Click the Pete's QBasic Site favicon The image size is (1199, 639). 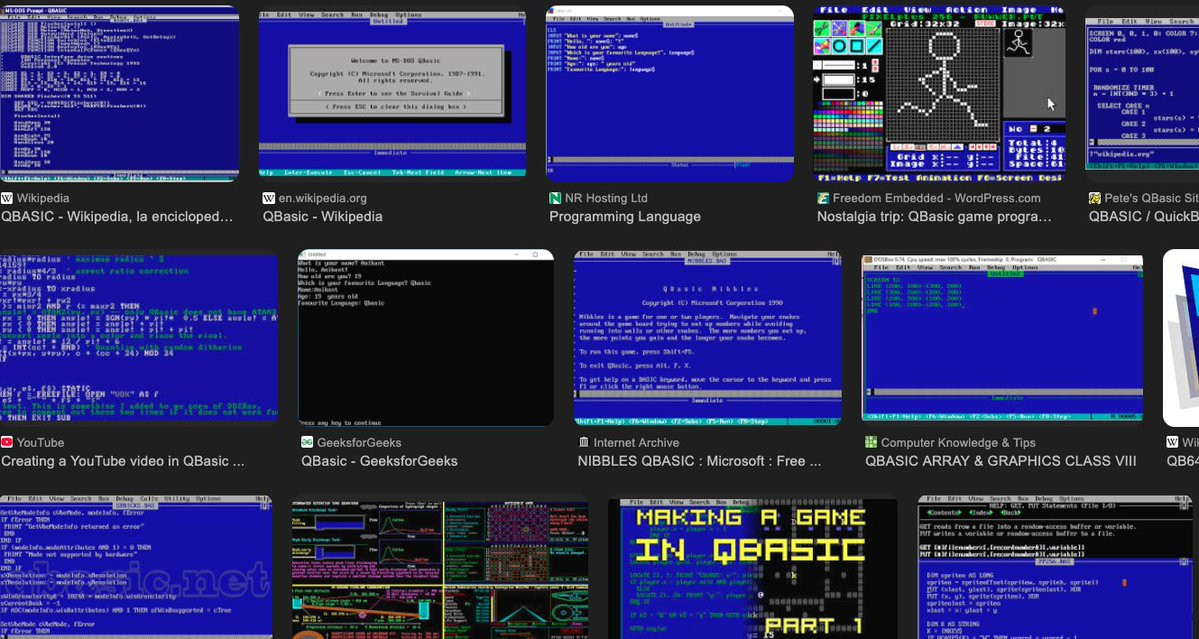tap(1094, 198)
